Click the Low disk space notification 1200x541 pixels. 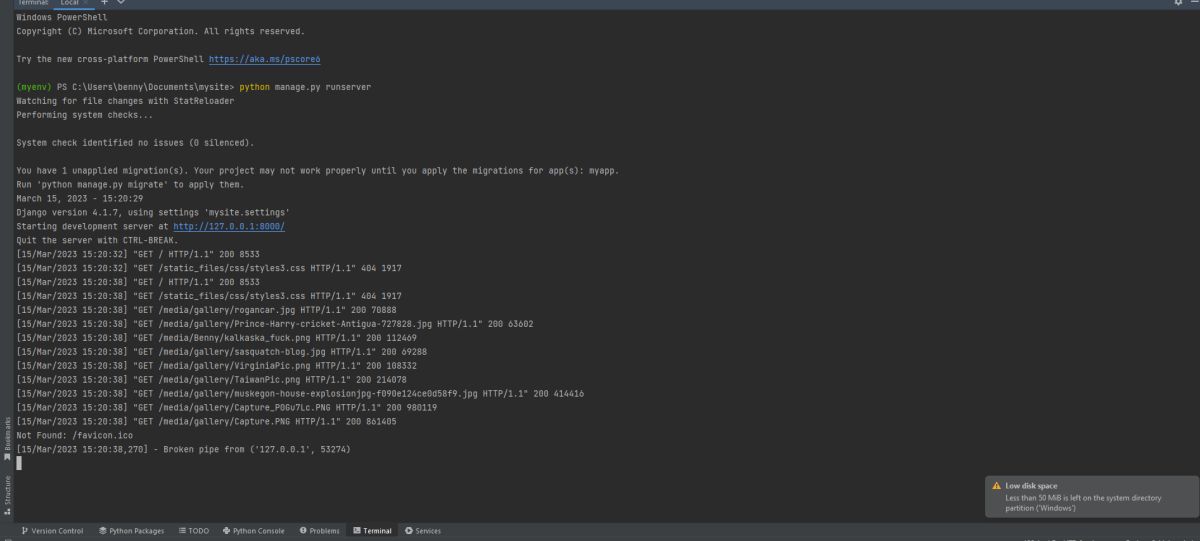pos(1090,496)
